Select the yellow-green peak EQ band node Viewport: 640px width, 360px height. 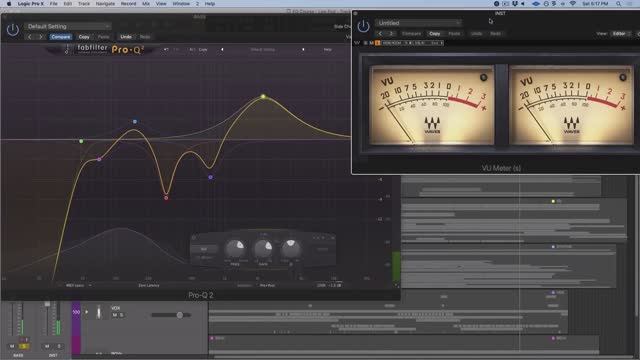(x=263, y=97)
